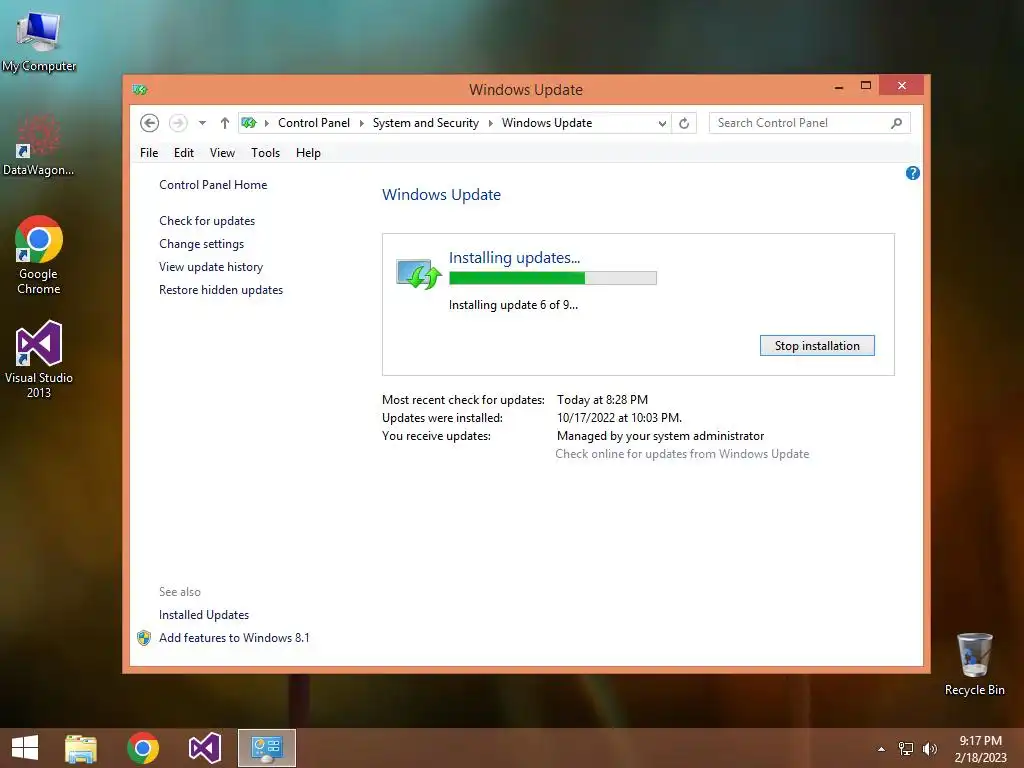Launch Visual Studio from the taskbar
Image resolution: width=1024 pixels, height=768 pixels.
[x=205, y=748]
